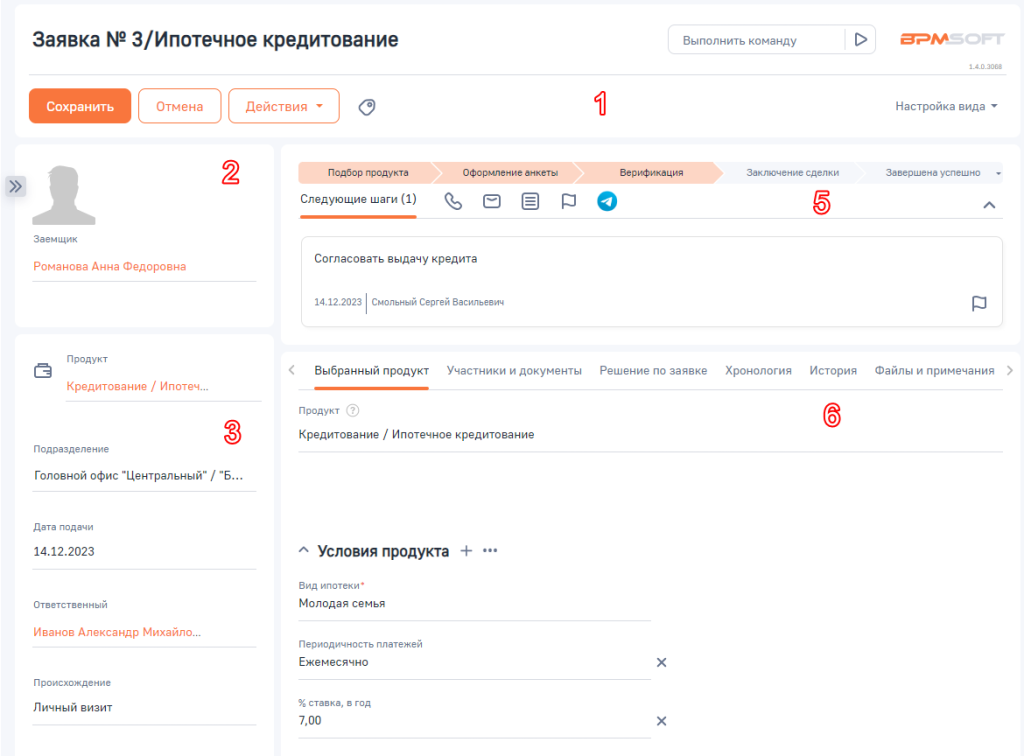
Task: Click the feed/notes icon next to the envelope
Action: pos(530,200)
